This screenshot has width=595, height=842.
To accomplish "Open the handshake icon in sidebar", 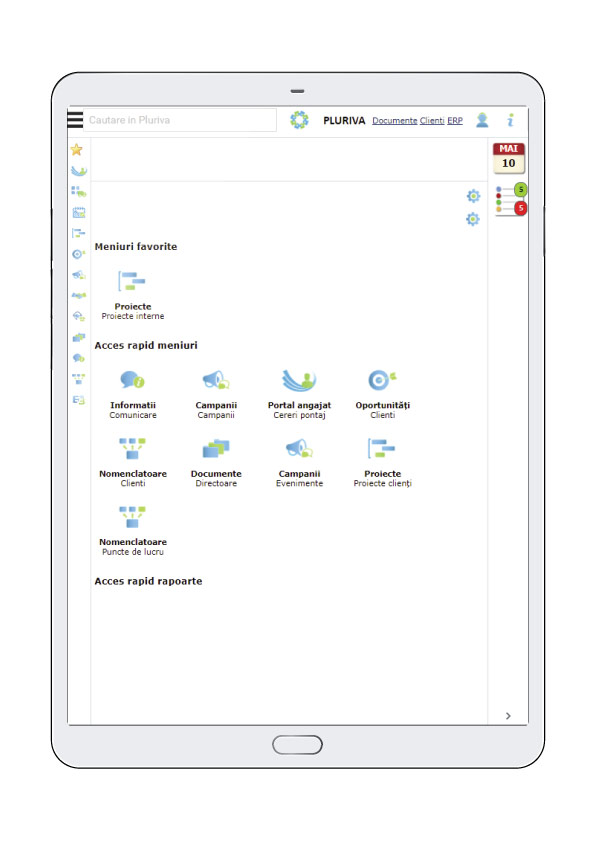I will tap(78, 295).
